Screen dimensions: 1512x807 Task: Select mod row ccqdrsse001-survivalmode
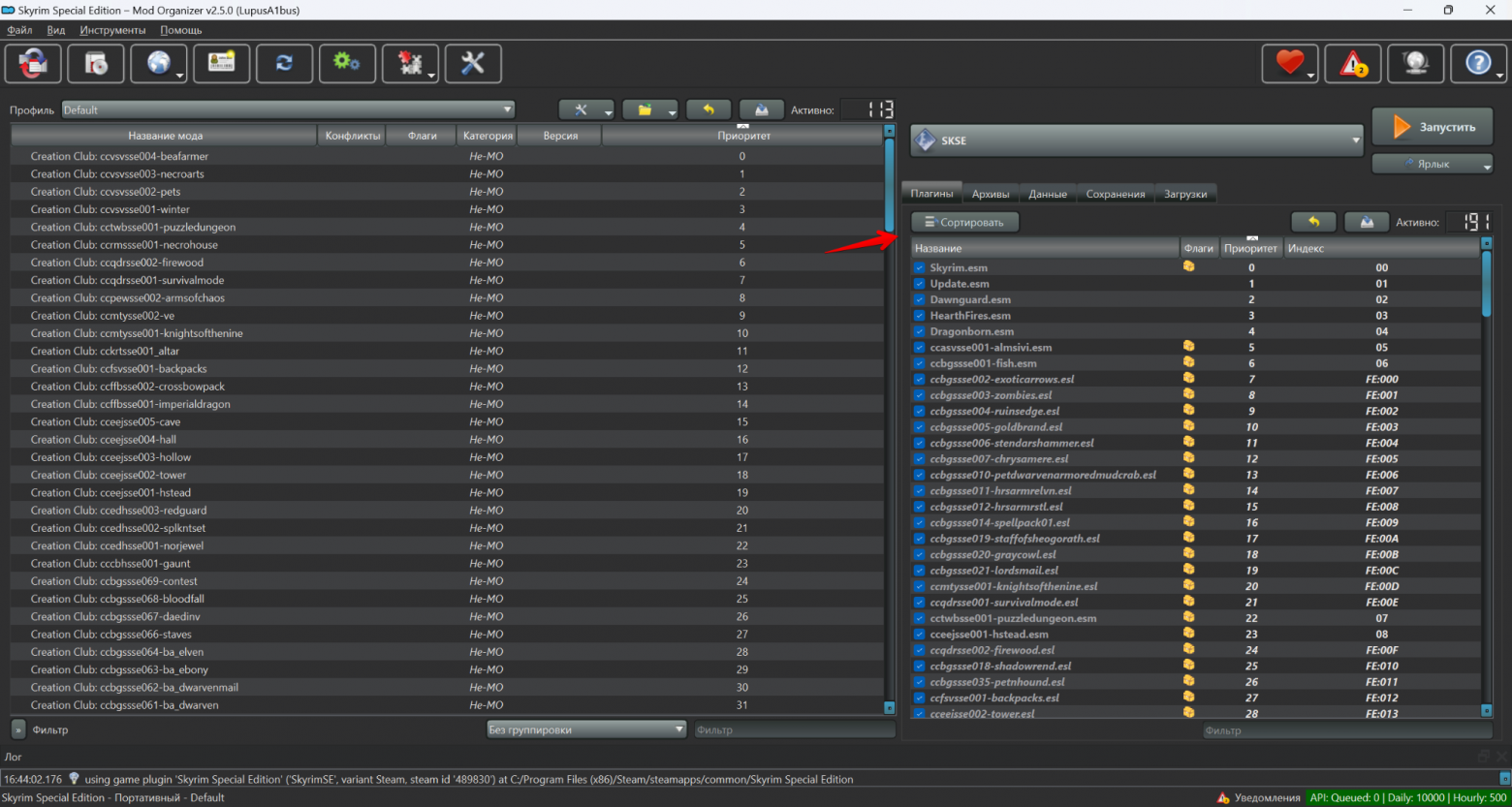click(x=448, y=280)
